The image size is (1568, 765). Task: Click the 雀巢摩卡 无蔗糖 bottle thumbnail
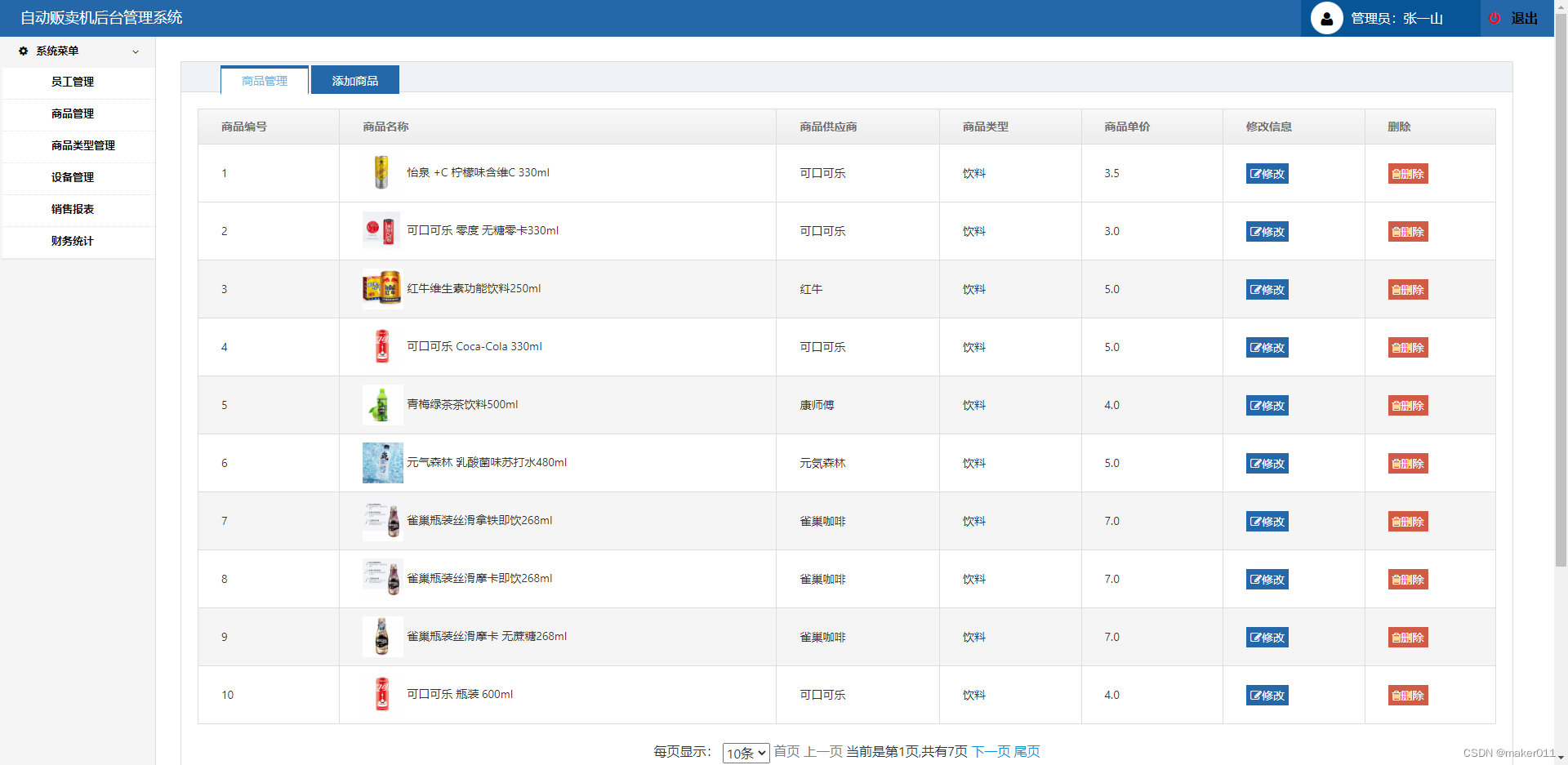pos(382,637)
